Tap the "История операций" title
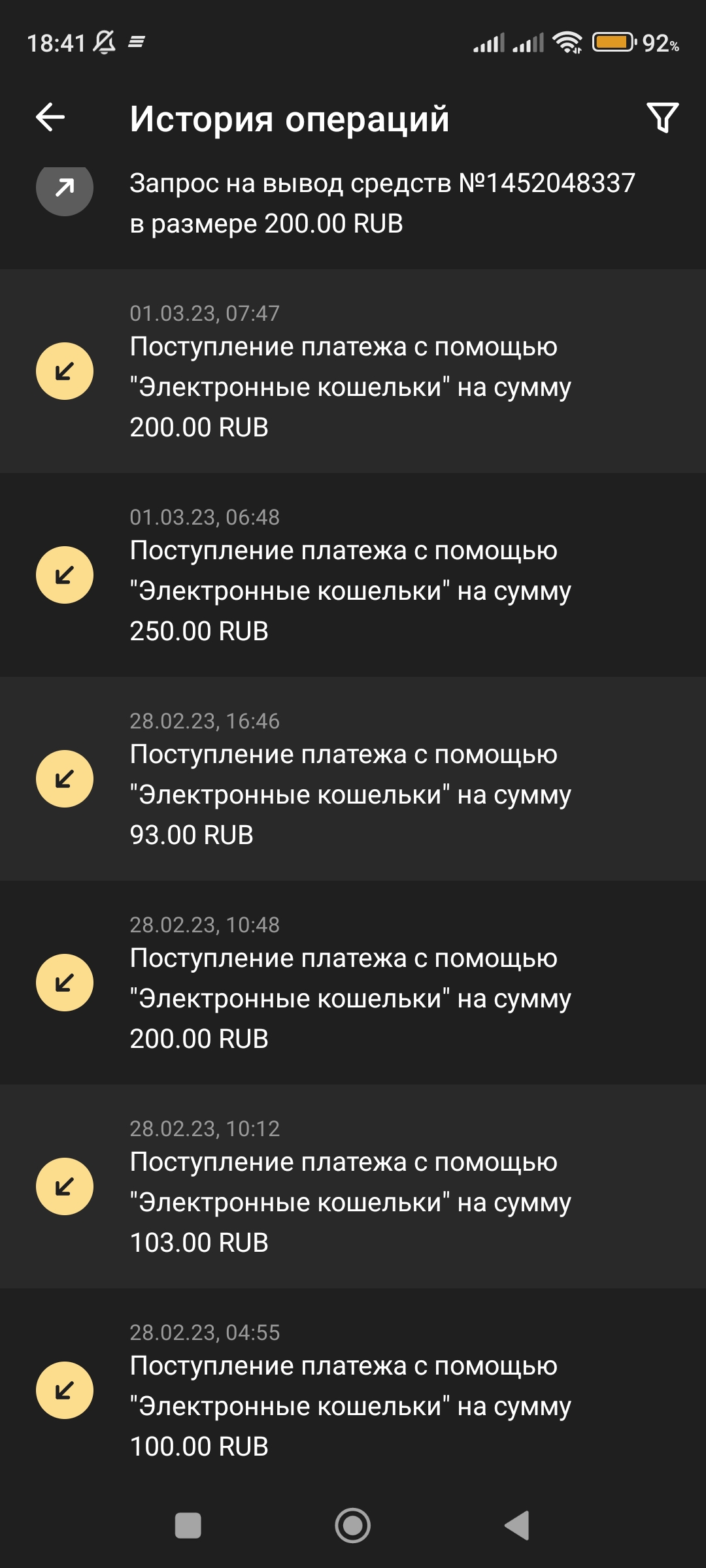 tap(290, 119)
